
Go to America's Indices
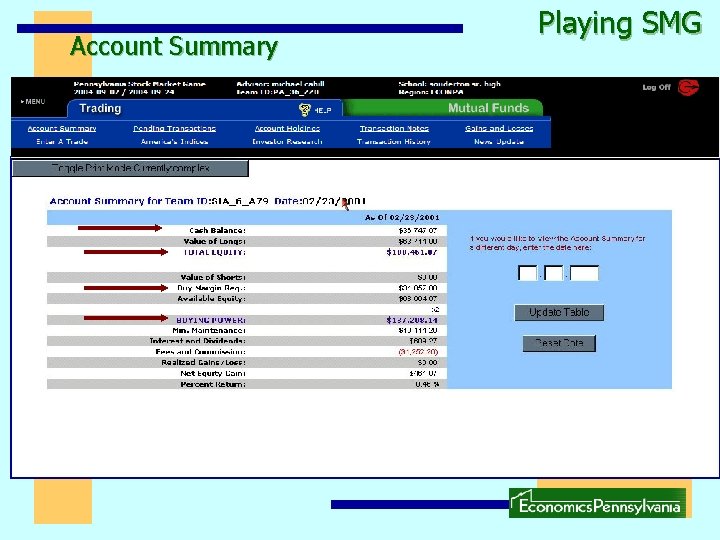[x=174, y=141]
